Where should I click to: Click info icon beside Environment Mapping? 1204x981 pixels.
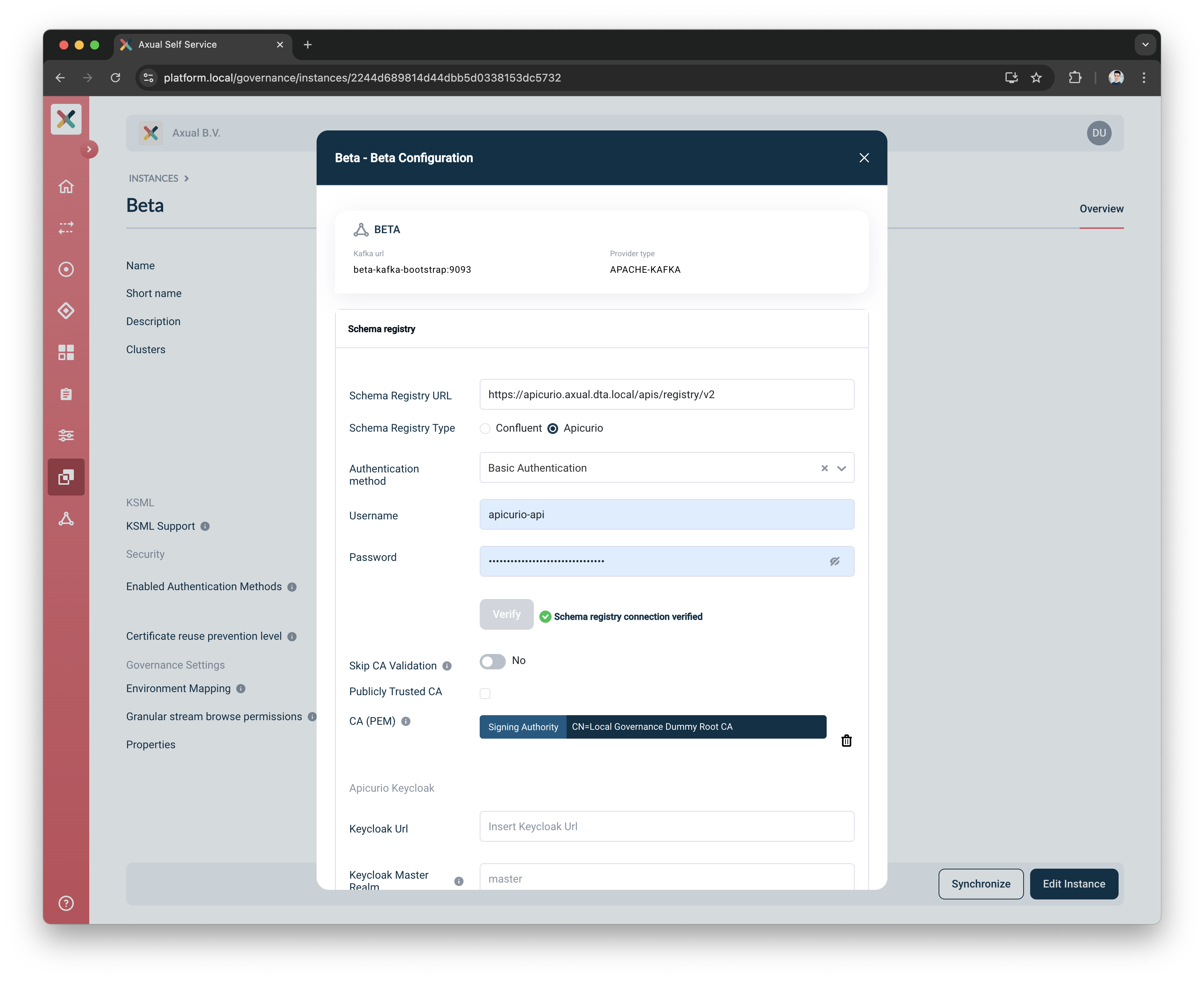pyautogui.click(x=241, y=688)
